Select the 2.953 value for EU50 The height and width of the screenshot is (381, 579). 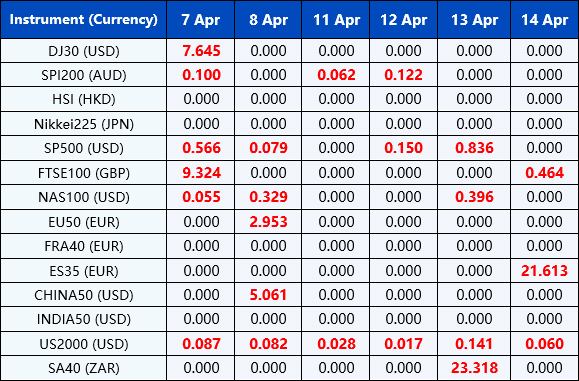pos(268,222)
